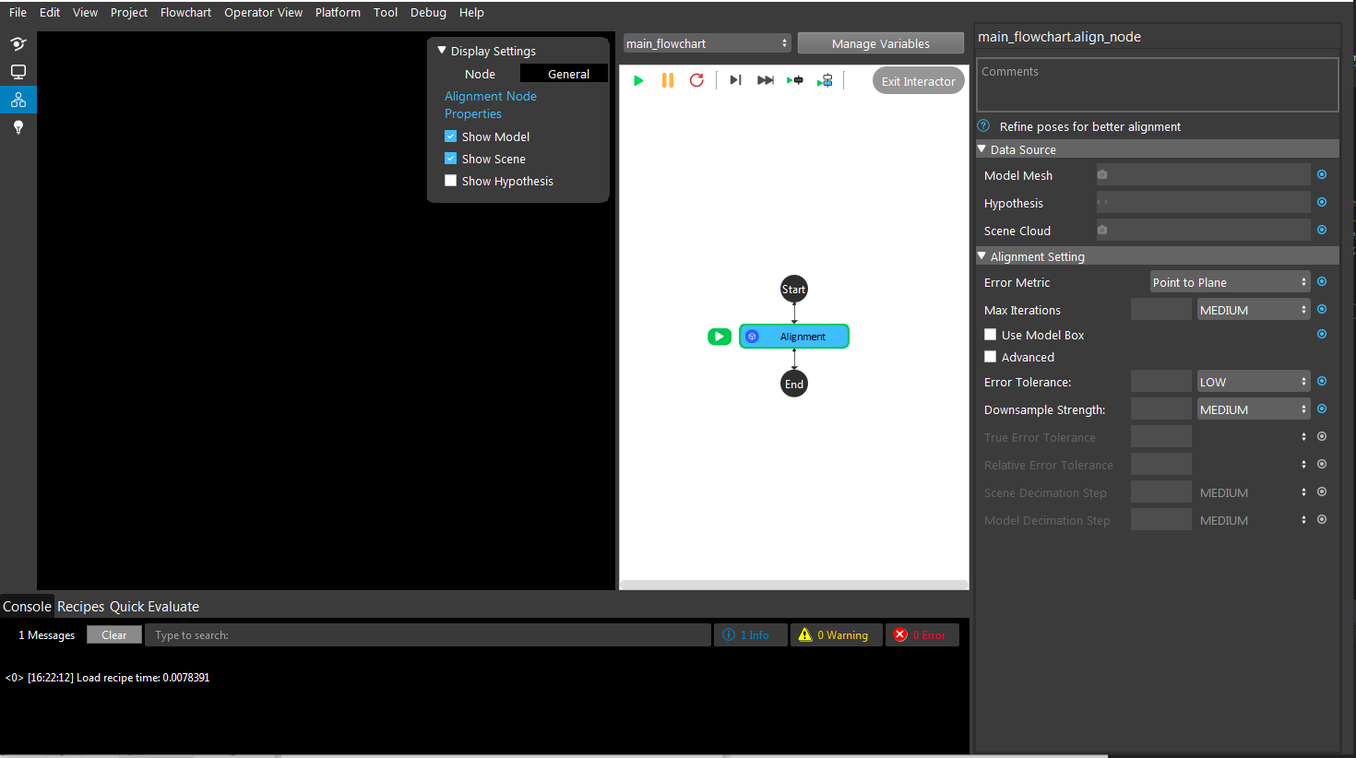Open the Flowchart menu
The height and width of the screenshot is (758, 1356).
[186, 12]
